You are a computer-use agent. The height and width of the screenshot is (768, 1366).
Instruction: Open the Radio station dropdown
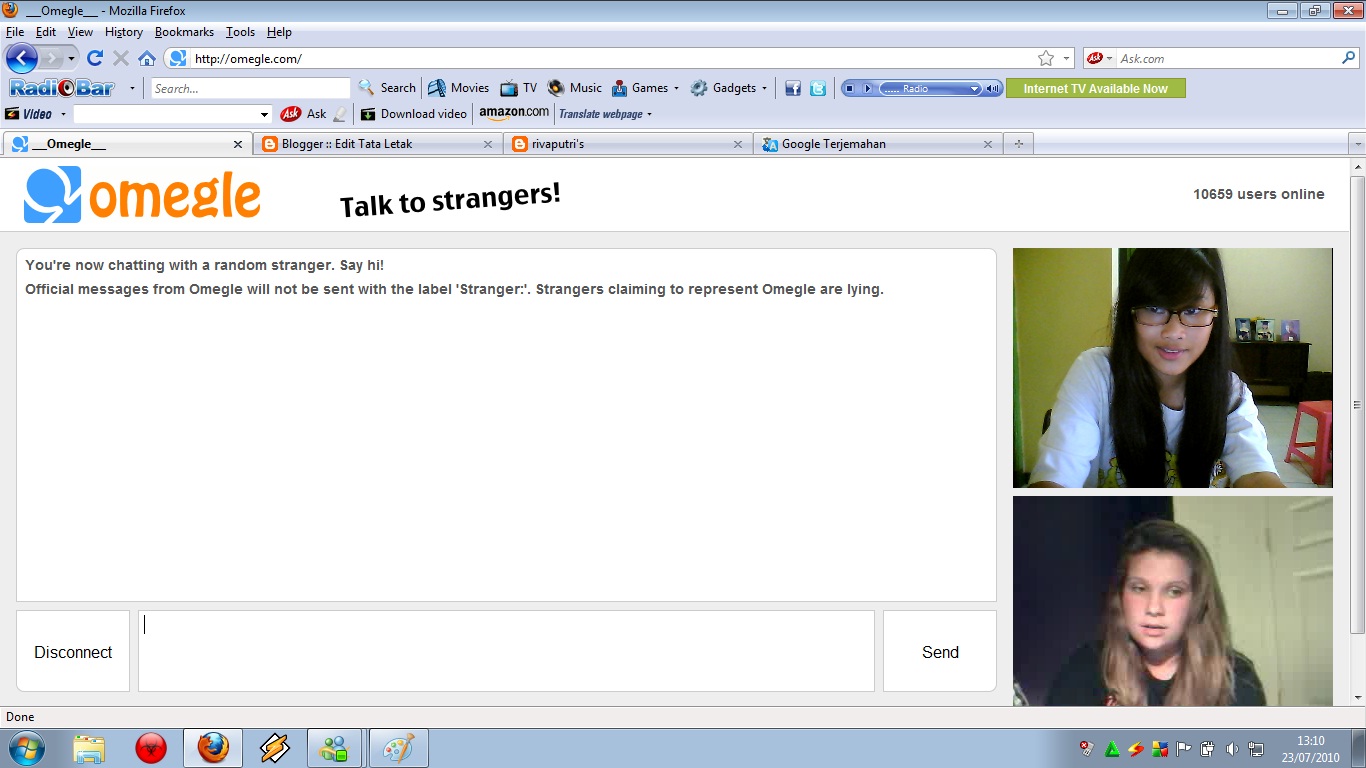[x=975, y=88]
